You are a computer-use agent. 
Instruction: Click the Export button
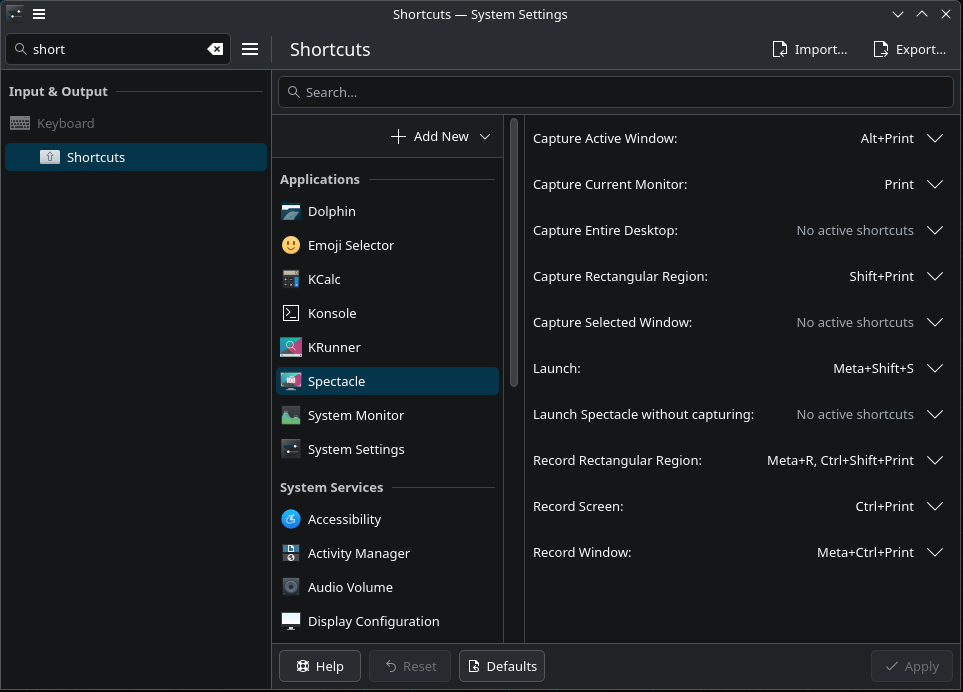pos(910,49)
